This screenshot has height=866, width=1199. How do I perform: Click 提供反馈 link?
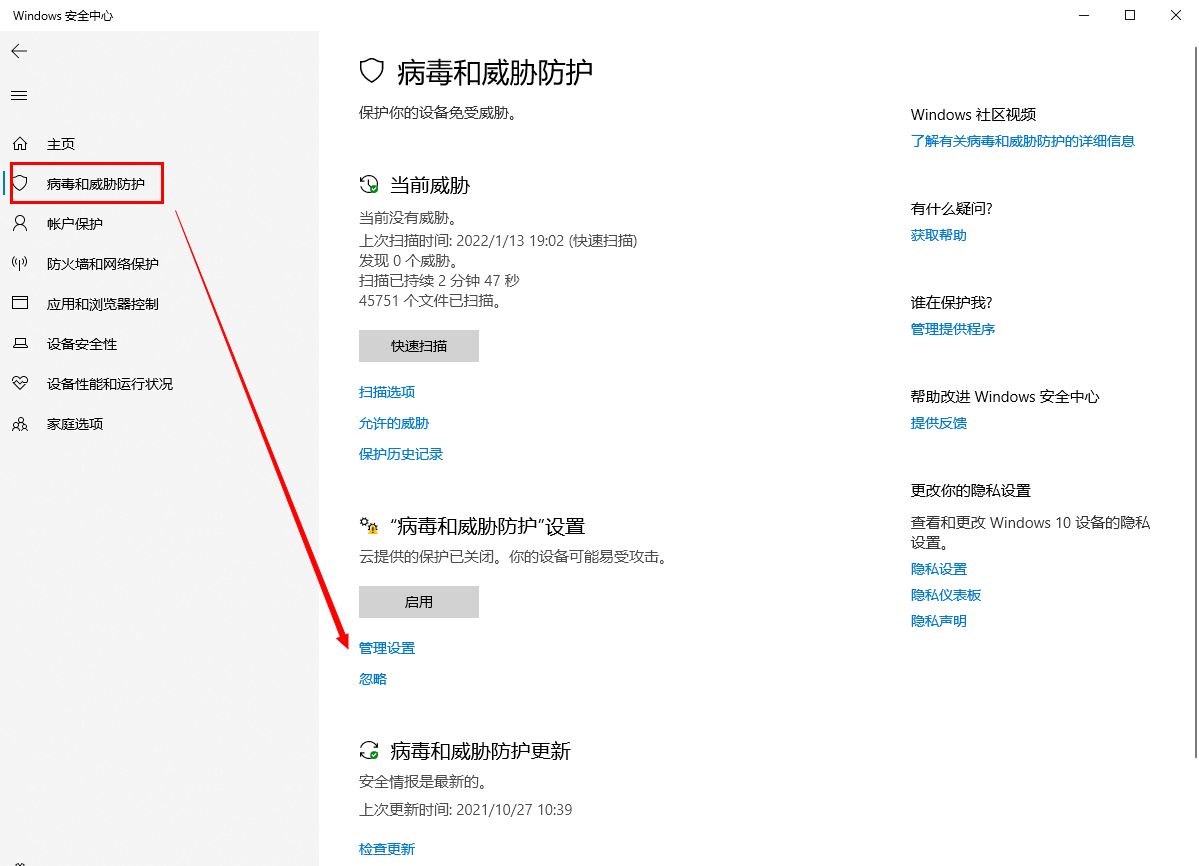938,423
